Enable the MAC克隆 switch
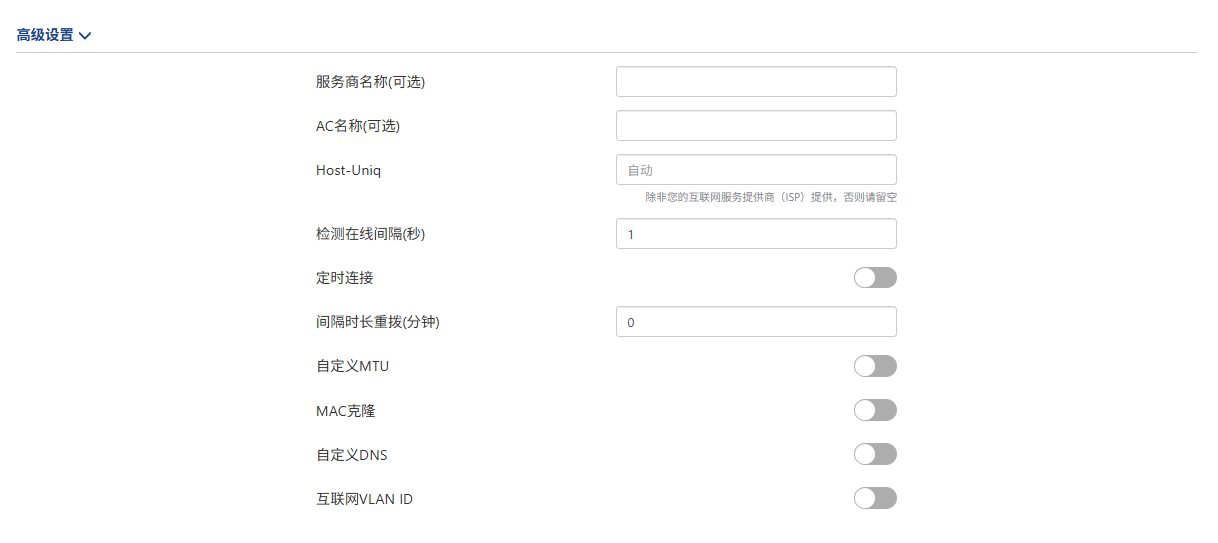Viewport: 1218px width, 543px height. pyautogui.click(x=875, y=410)
